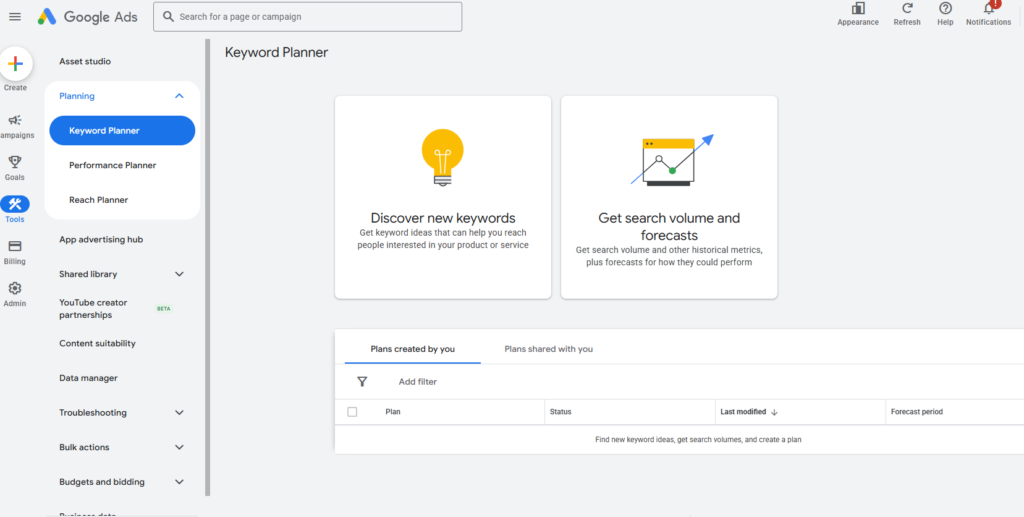Select Performance Planner in sidebar
The image size is (1024, 517).
point(112,165)
